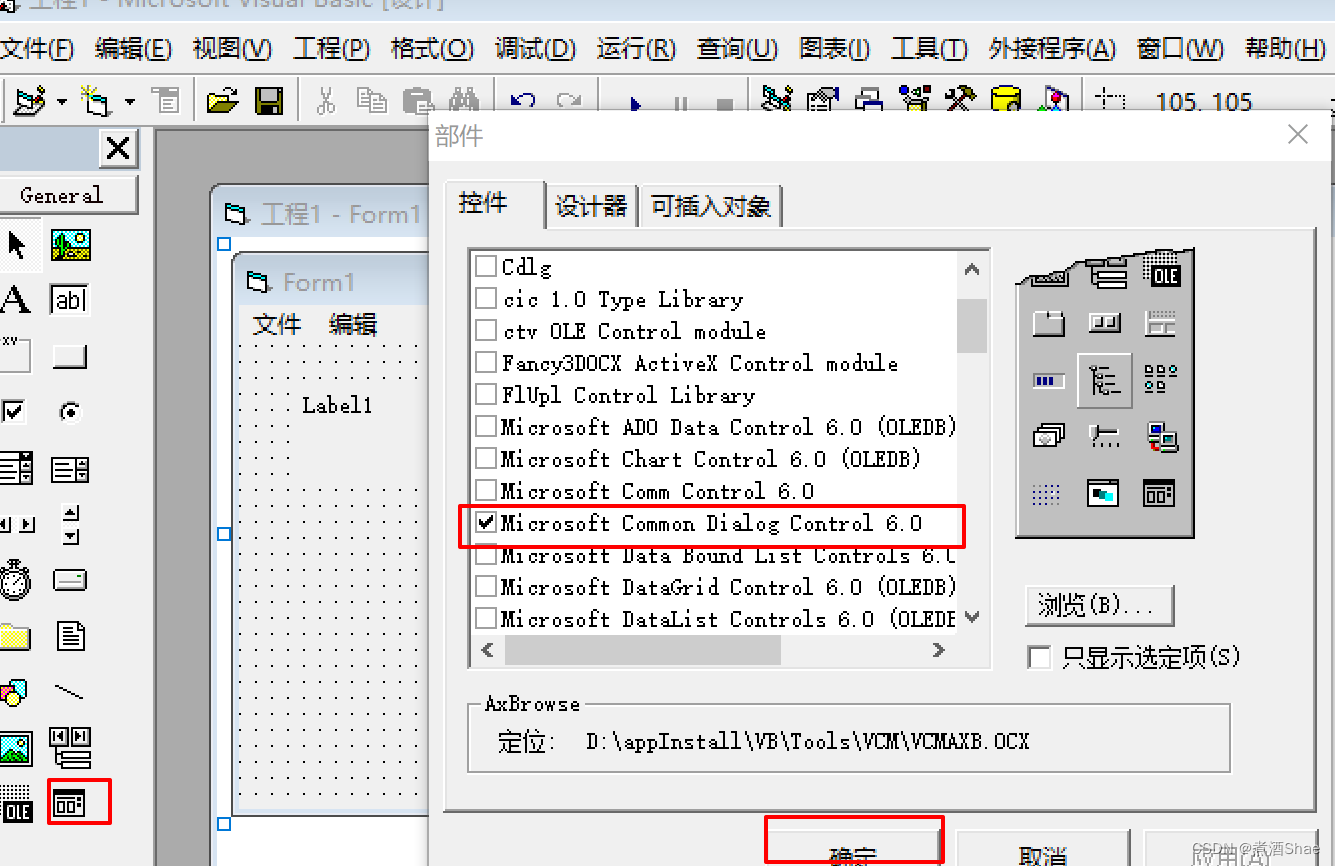1335x866 pixels.
Task: Select the Timer control in the toolbox
Action: pyautogui.click(x=15, y=579)
